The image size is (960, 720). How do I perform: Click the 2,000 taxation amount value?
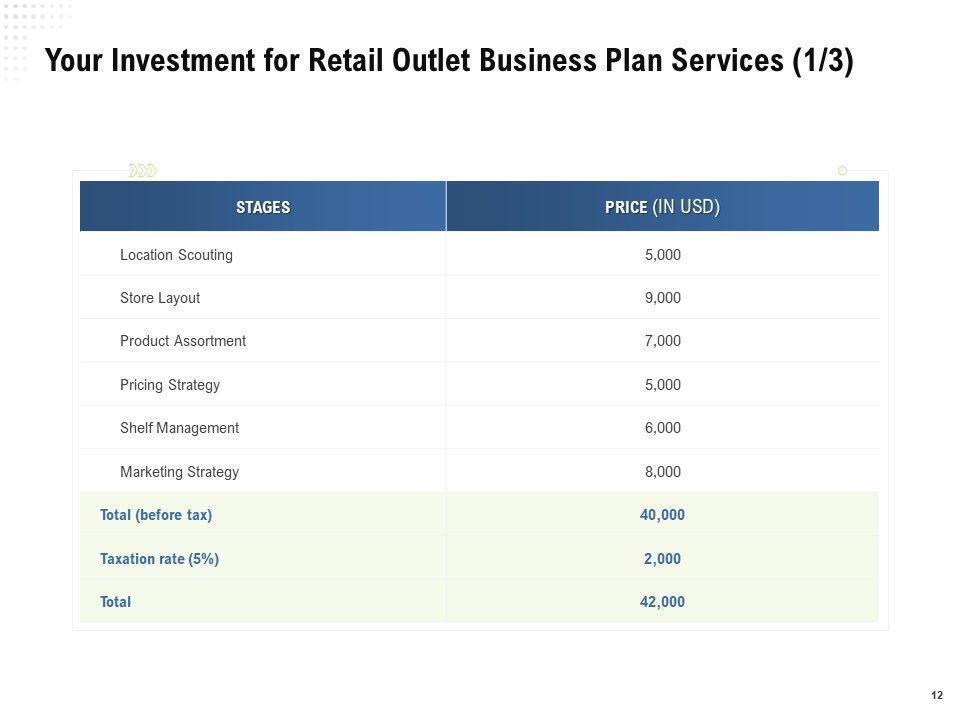[x=662, y=559]
